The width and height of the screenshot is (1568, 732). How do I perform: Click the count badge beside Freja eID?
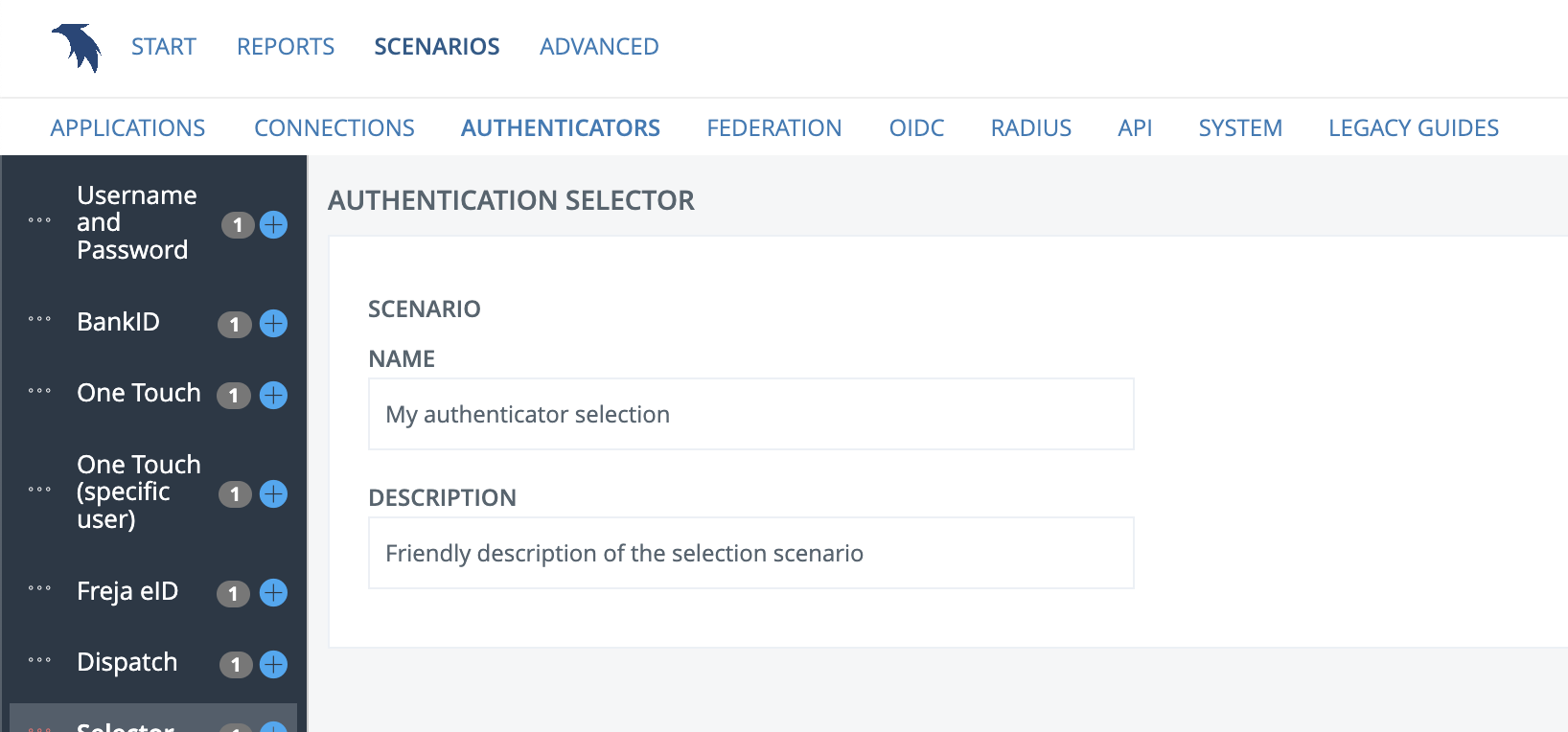233,594
